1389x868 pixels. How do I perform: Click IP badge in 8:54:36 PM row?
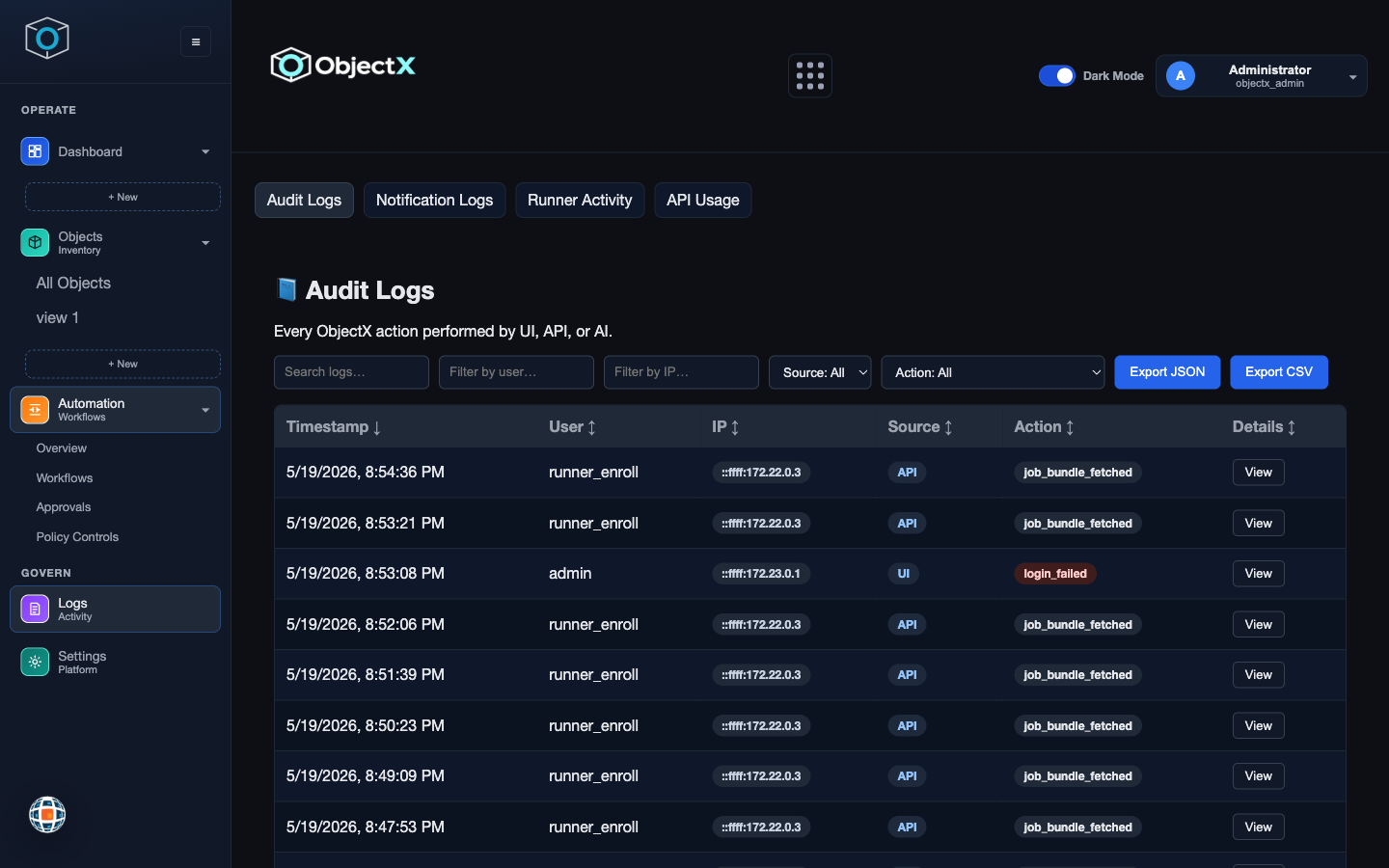pos(761,473)
